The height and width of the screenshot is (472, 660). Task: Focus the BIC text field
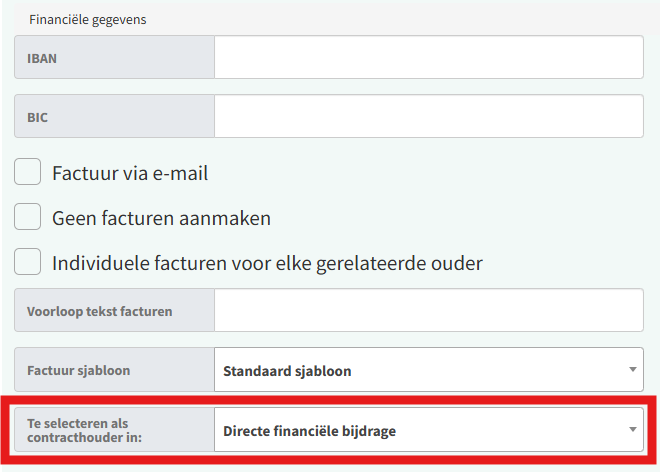(428, 117)
